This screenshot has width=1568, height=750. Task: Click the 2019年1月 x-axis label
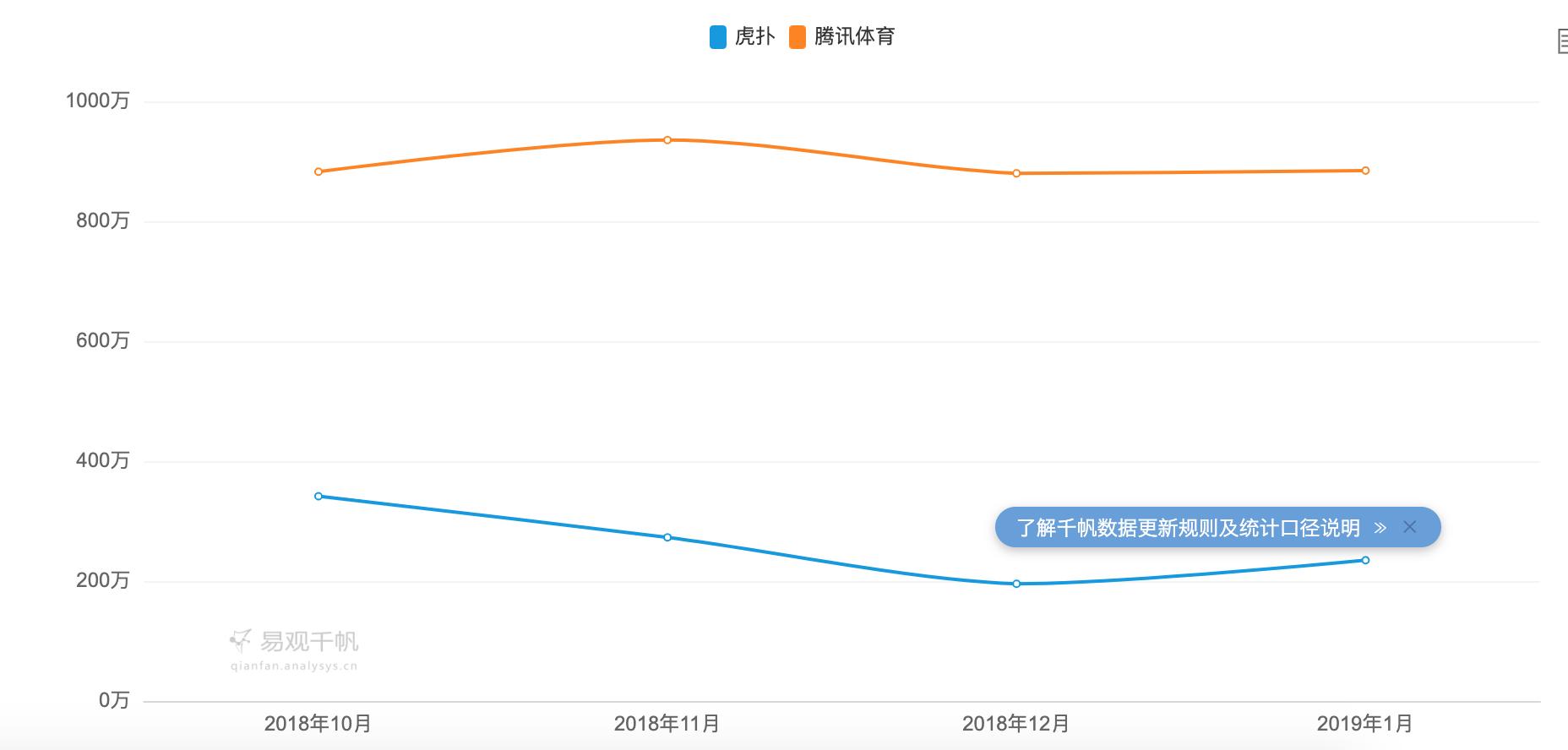point(1365,724)
